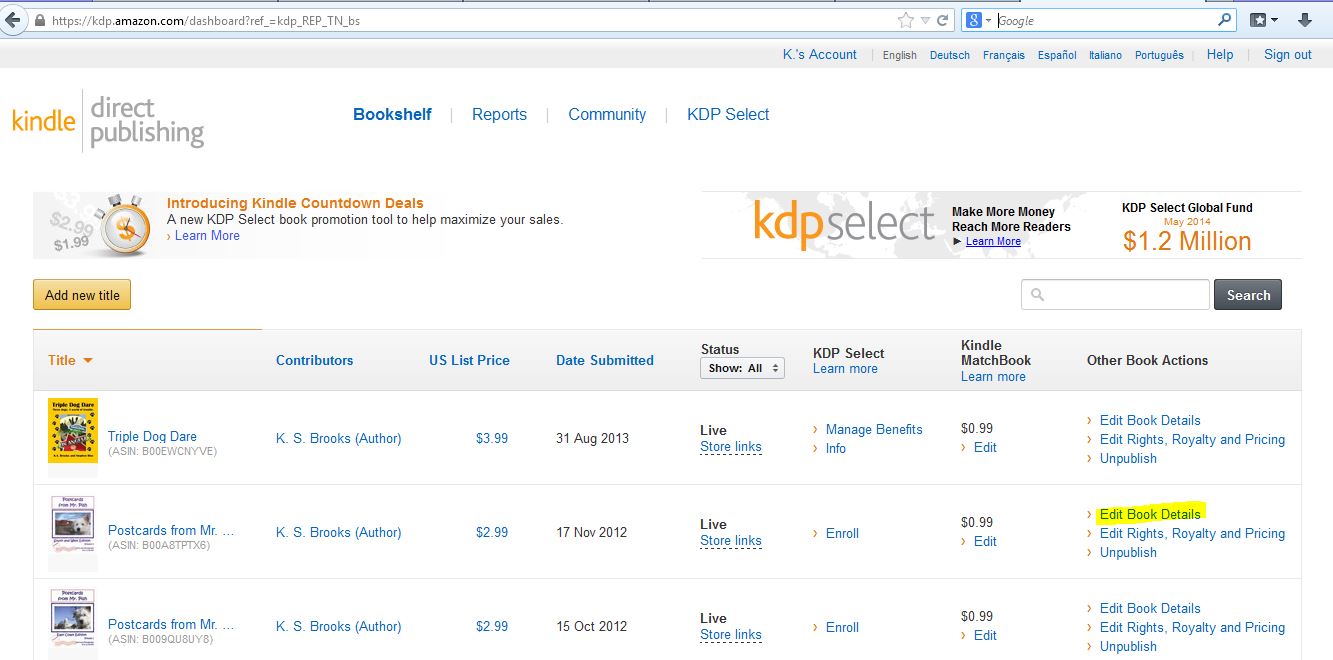Viewport: 1333px width, 660px height.
Task: Expand Store links for Triple Dog Dare
Action: click(x=730, y=447)
